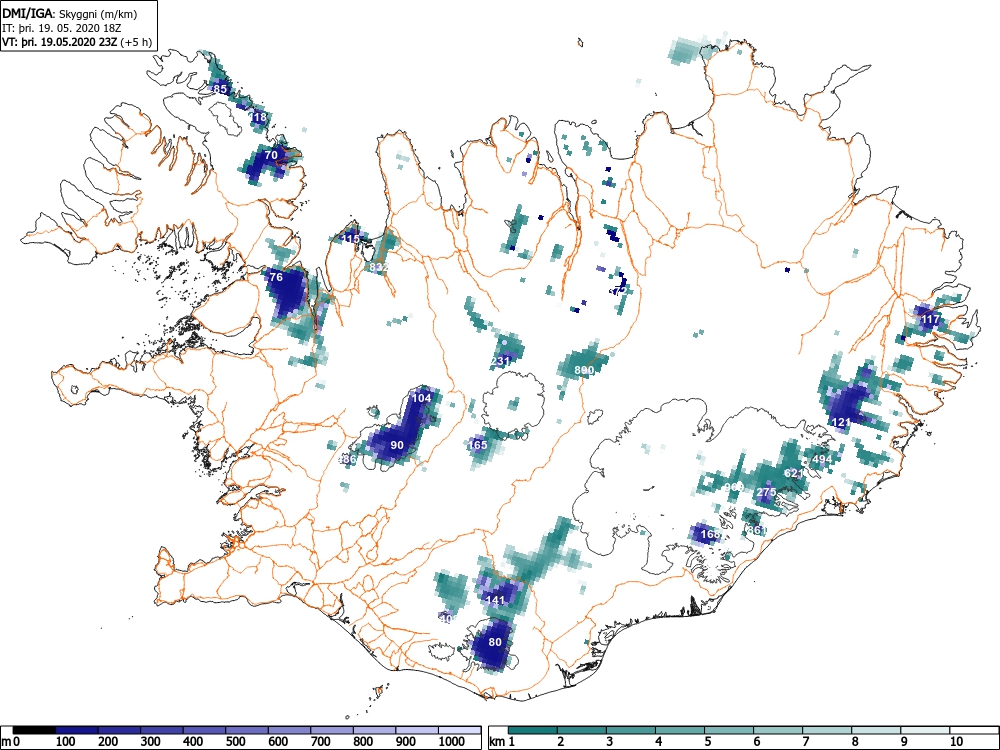Click the '104' visibility value

[422, 398]
